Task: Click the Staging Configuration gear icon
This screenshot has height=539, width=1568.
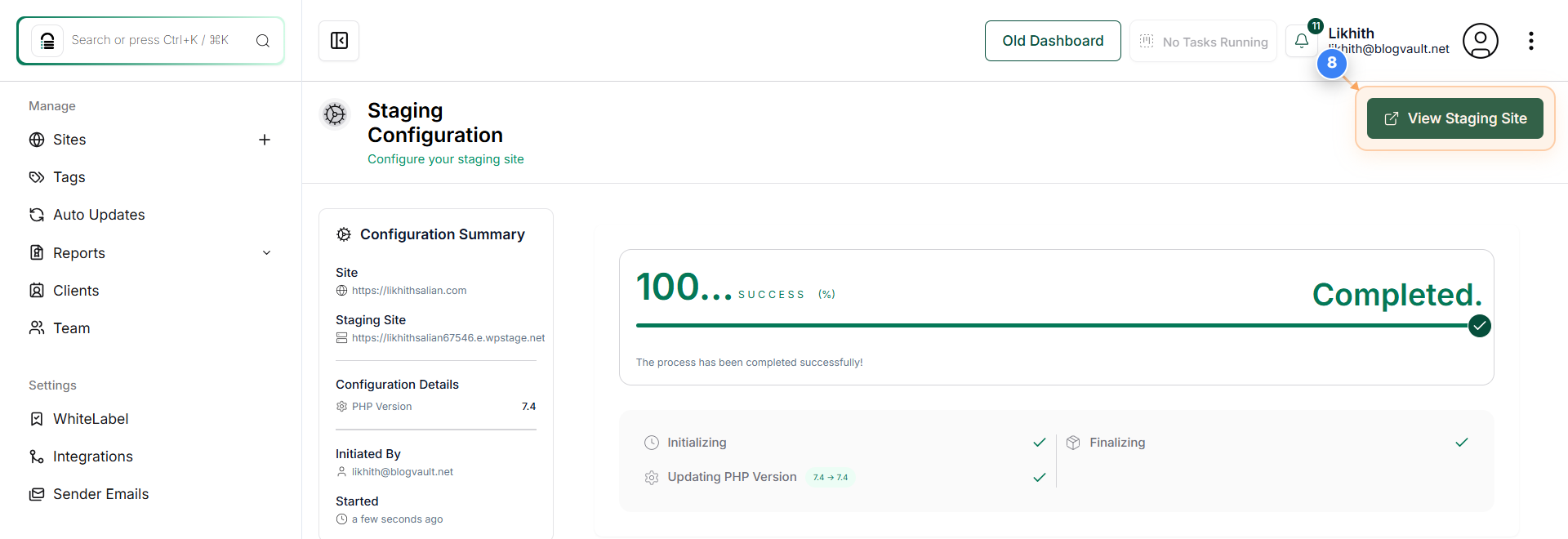Action: pyautogui.click(x=335, y=114)
